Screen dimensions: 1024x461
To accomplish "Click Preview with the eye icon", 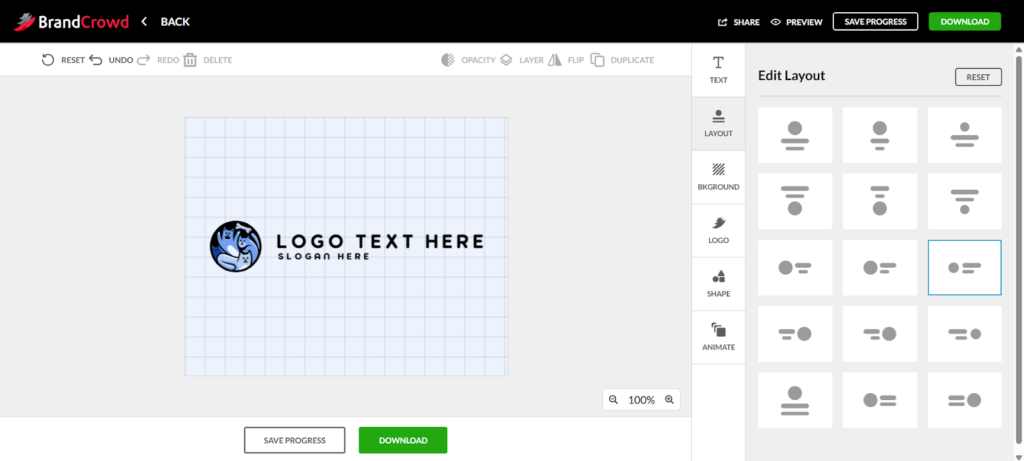I will click(796, 21).
